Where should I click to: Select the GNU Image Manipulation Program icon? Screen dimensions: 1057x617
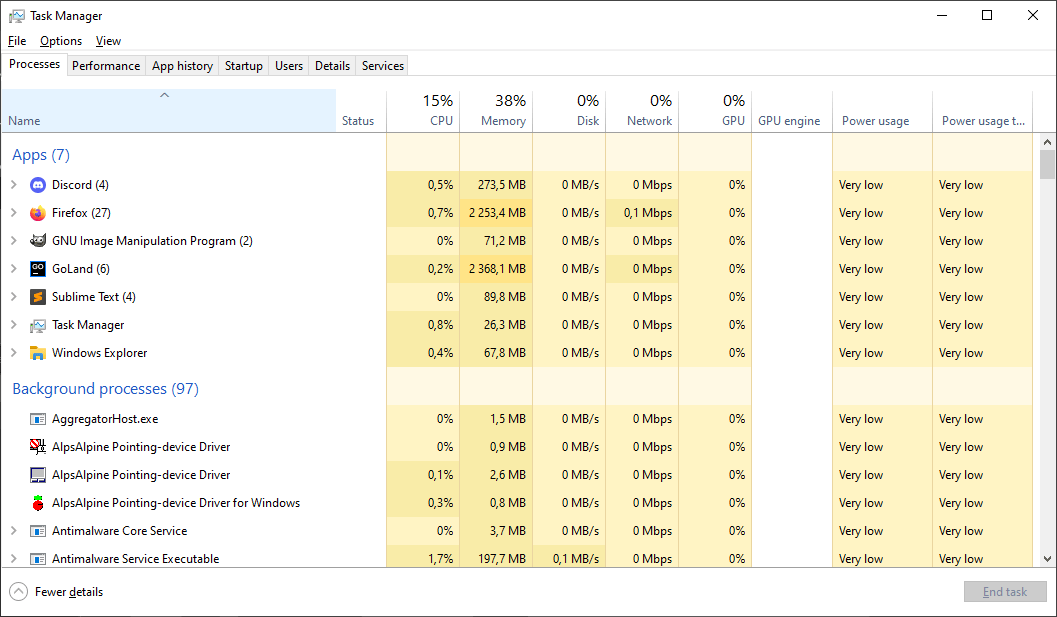pyautogui.click(x=38, y=241)
